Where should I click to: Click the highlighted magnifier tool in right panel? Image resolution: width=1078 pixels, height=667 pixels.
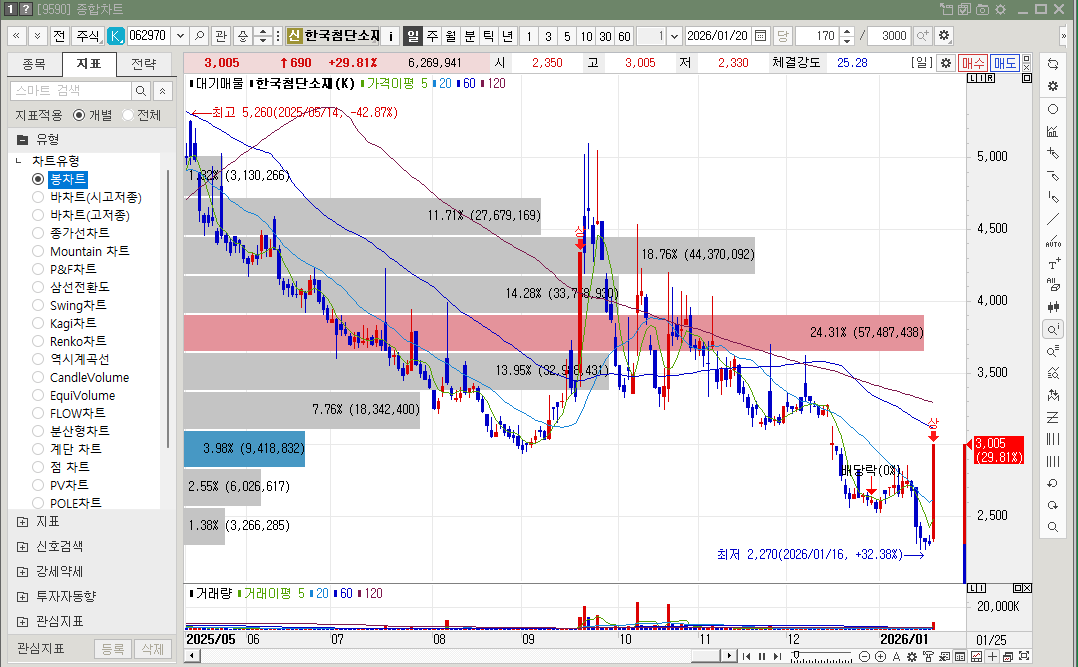click(x=1053, y=329)
